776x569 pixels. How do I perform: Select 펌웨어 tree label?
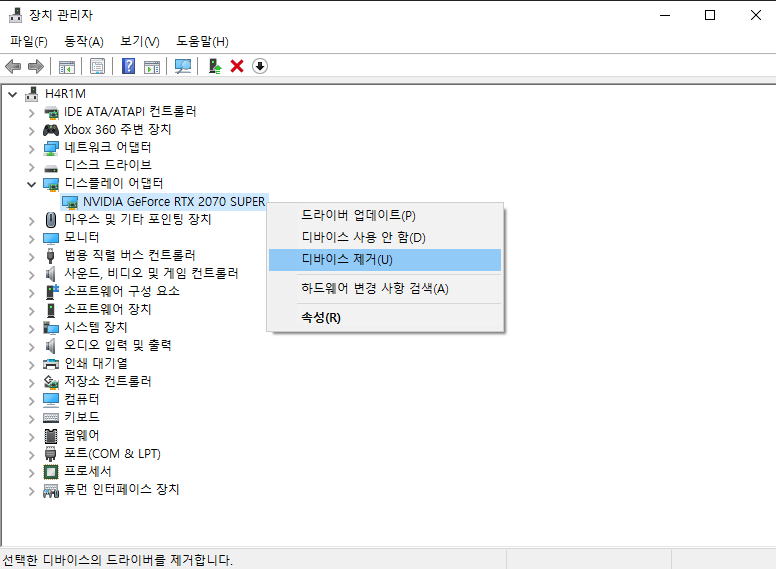pyautogui.click(x=82, y=435)
